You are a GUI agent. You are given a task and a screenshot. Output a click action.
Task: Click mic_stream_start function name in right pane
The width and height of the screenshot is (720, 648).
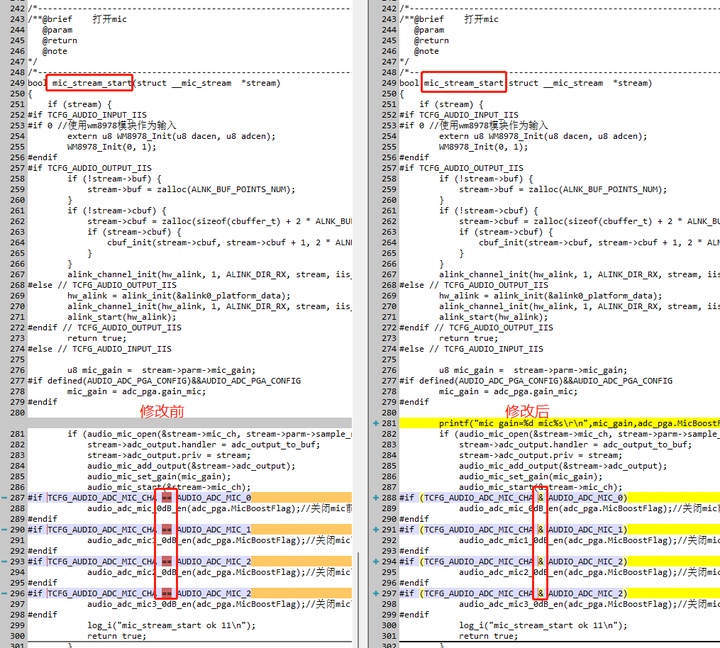(463, 83)
